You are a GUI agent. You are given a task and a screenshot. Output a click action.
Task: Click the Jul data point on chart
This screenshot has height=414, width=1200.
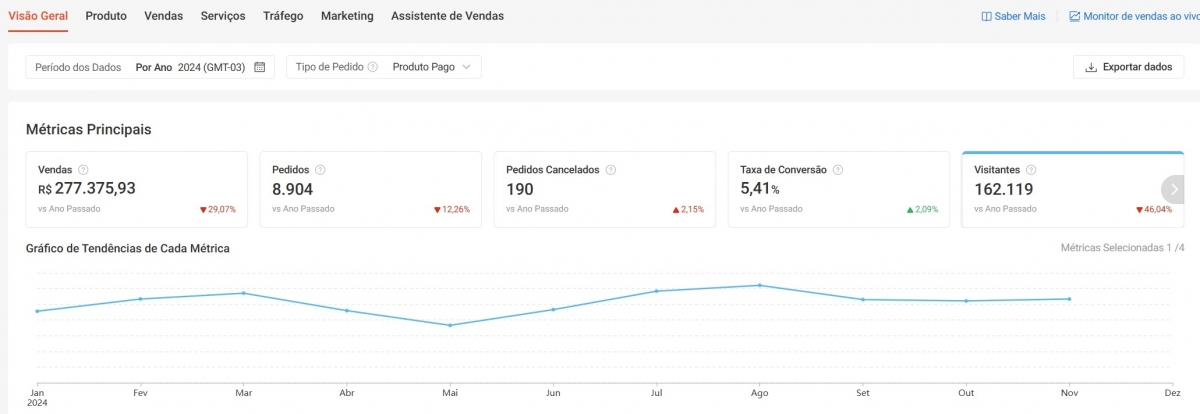click(x=656, y=291)
